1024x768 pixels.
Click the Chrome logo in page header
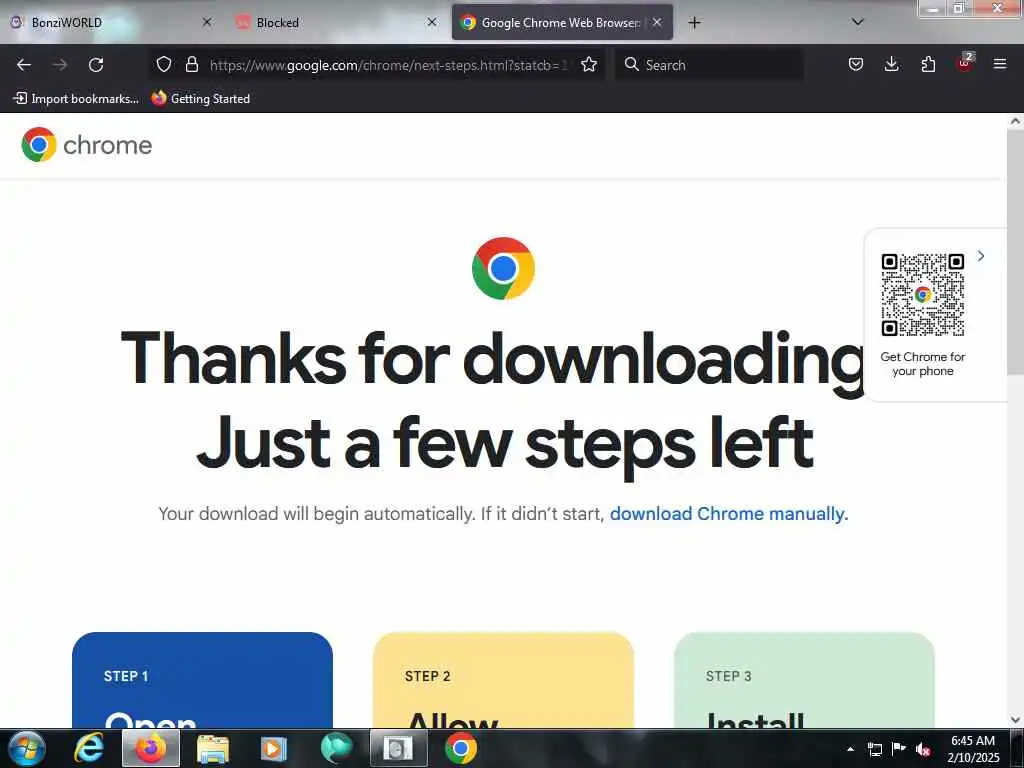pyautogui.click(x=39, y=144)
